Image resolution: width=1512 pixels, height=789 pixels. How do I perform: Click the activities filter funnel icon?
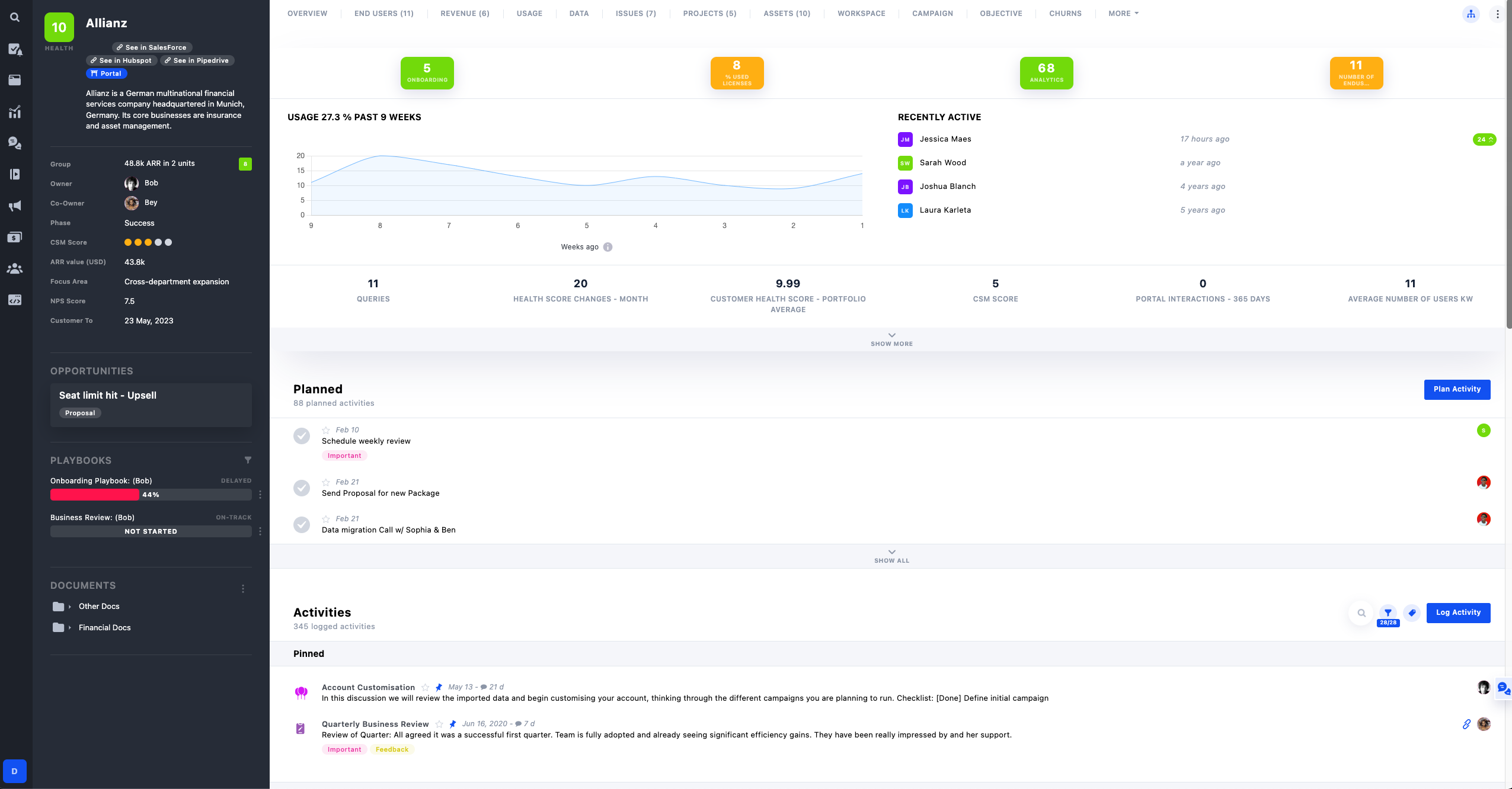pyautogui.click(x=1388, y=613)
